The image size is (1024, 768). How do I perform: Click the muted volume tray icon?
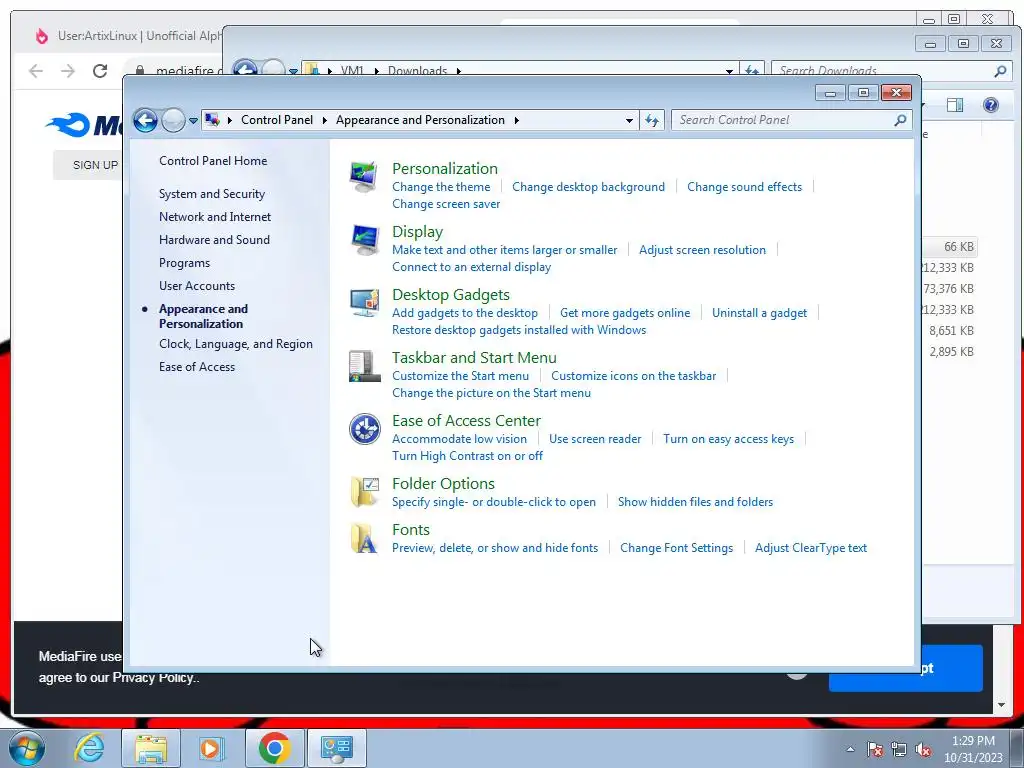[x=923, y=750]
